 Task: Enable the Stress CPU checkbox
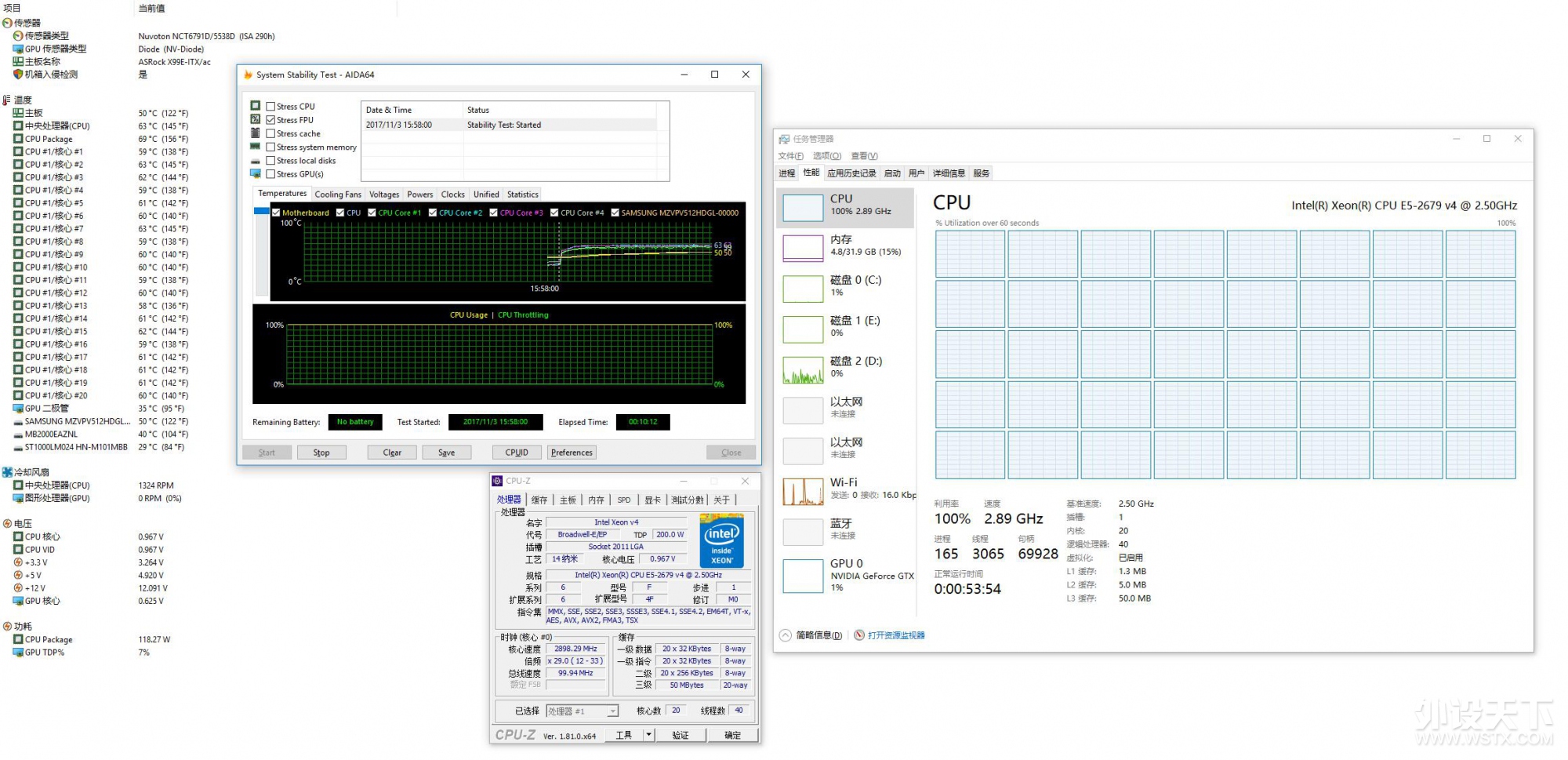tap(270, 107)
